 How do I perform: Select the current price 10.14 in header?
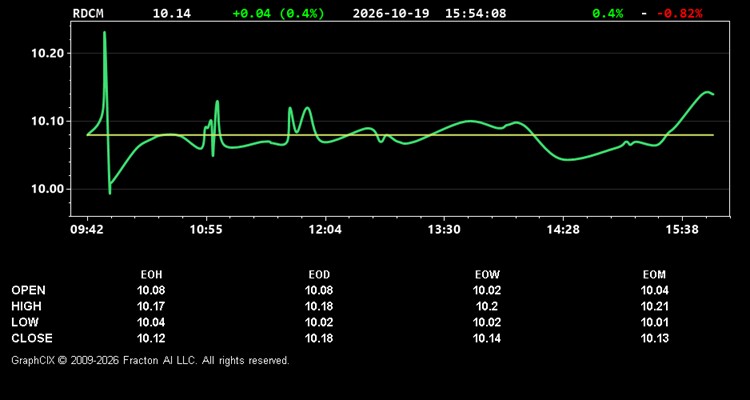click(172, 13)
